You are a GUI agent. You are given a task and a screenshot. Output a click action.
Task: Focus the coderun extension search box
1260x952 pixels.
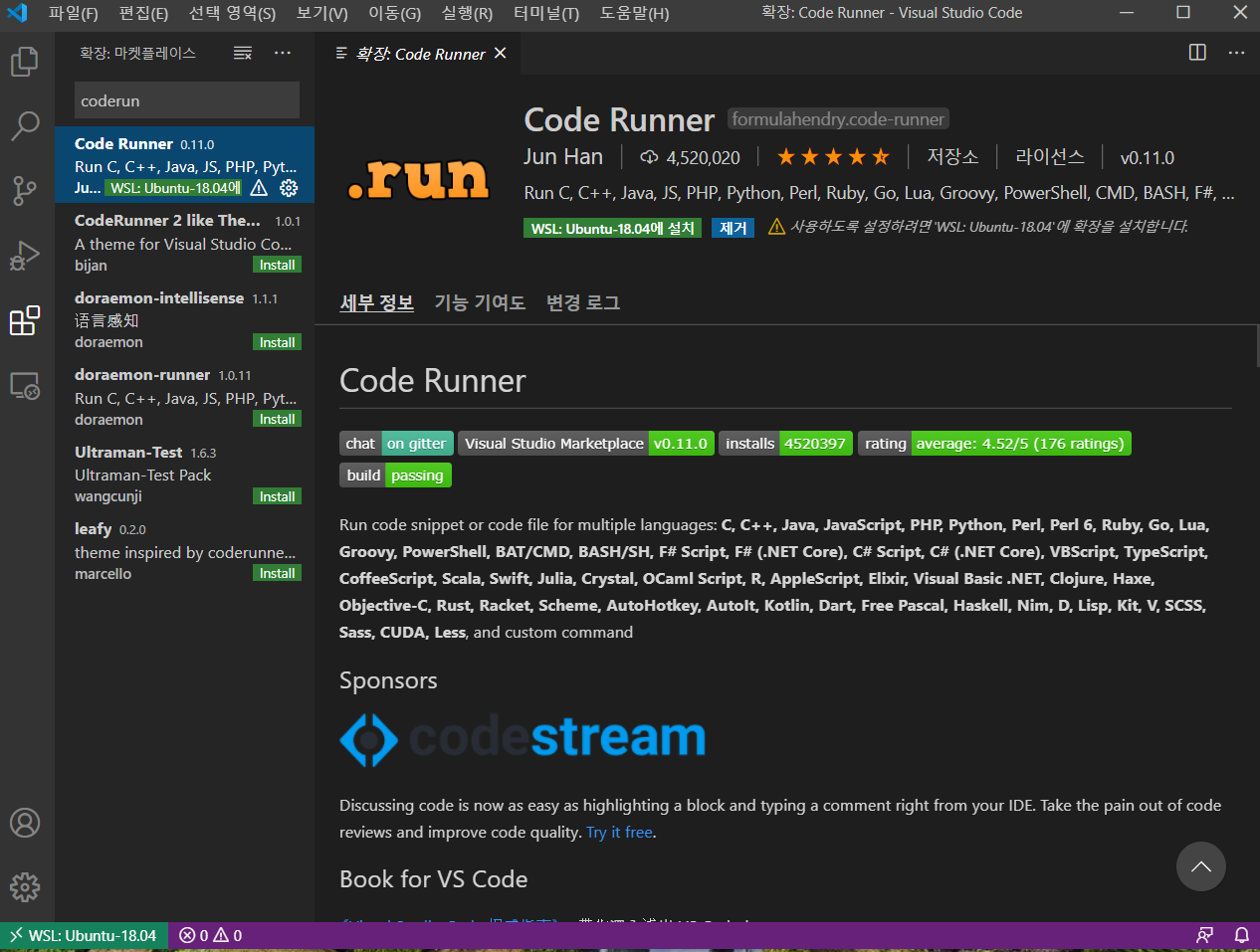coord(187,100)
